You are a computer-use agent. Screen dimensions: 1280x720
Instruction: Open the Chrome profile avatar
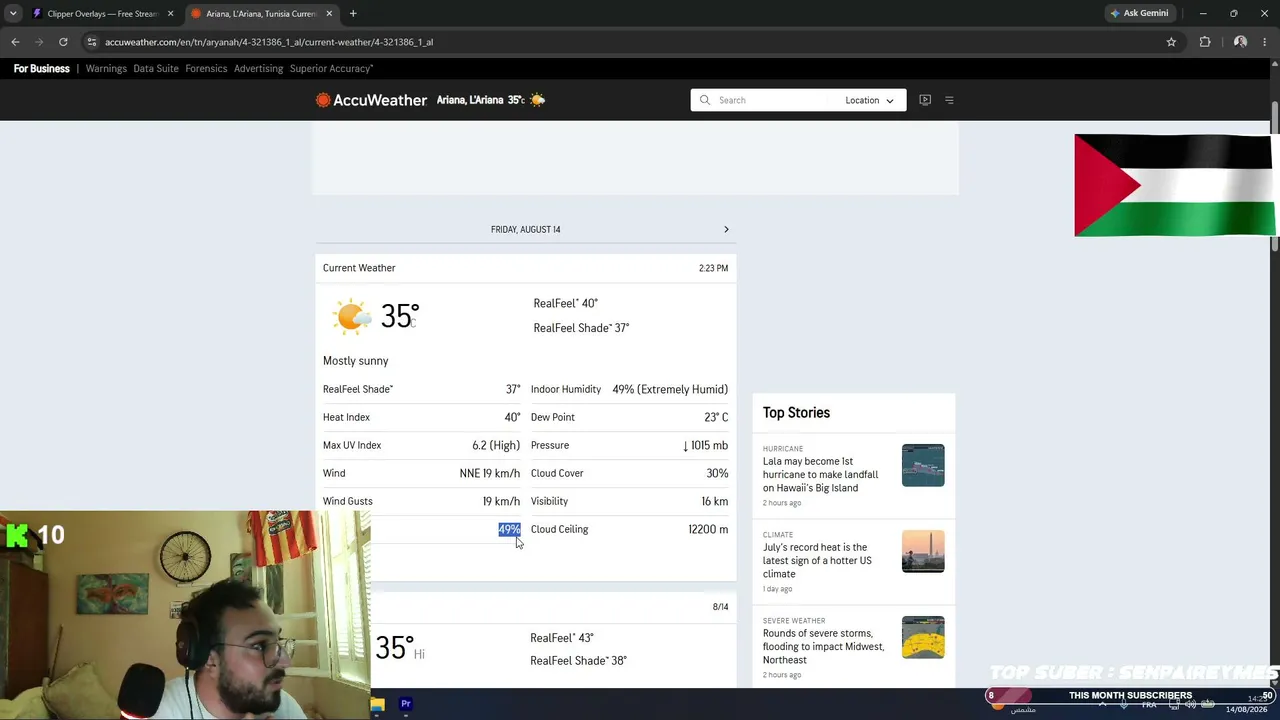[1240, 42]
